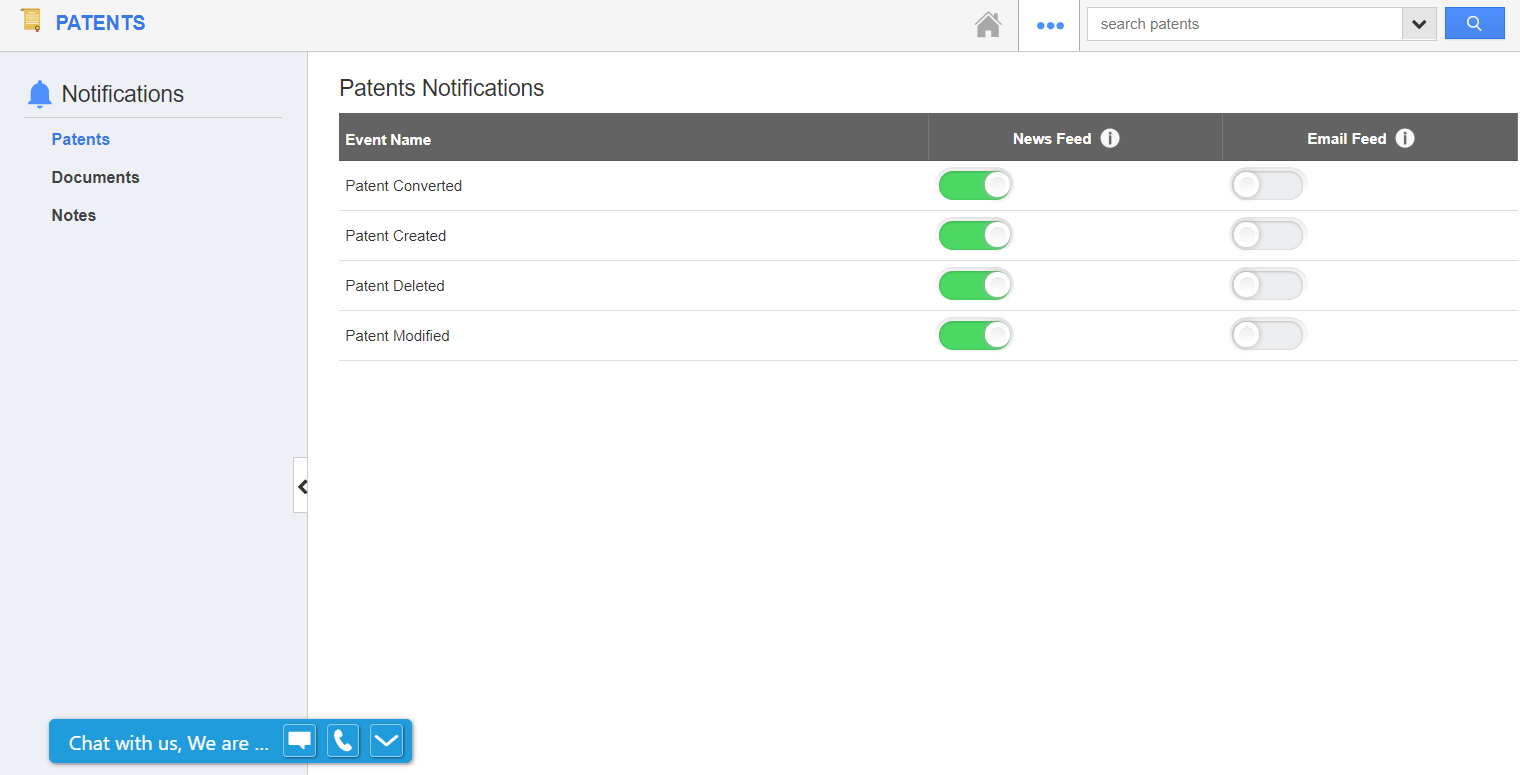Collapse the left sidebar panel

(x=301, y=486)
